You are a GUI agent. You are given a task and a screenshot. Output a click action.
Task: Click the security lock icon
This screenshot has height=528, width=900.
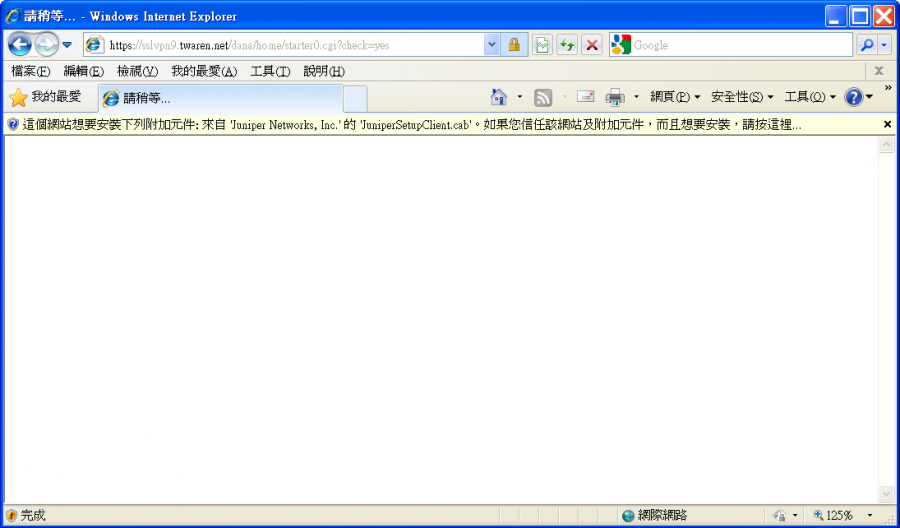pos(514,45)
